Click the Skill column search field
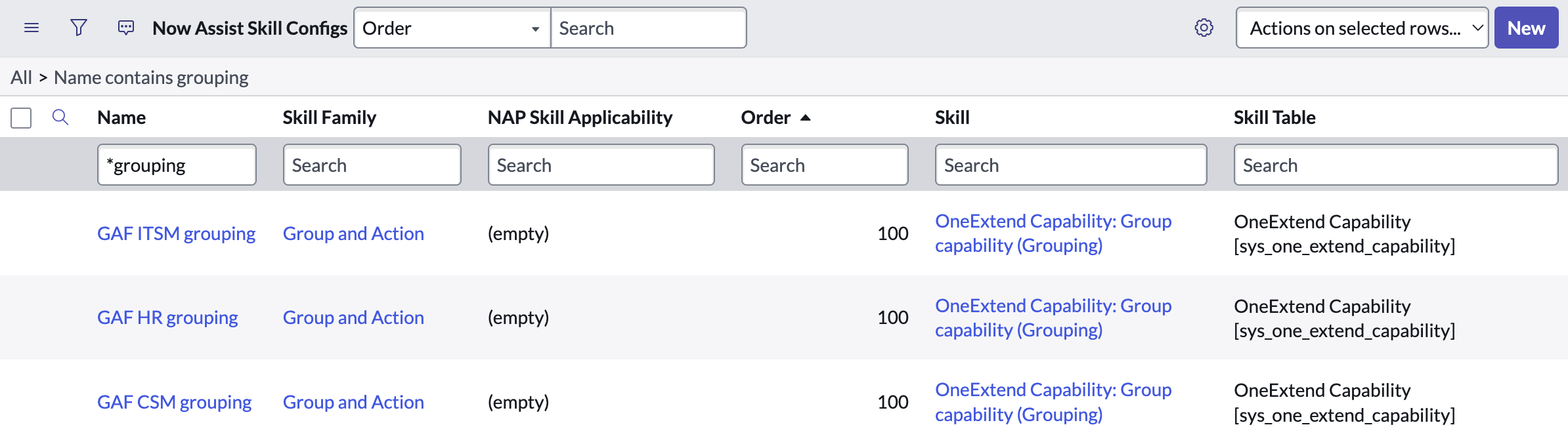1568x446 pixels. coord(1071,165)
